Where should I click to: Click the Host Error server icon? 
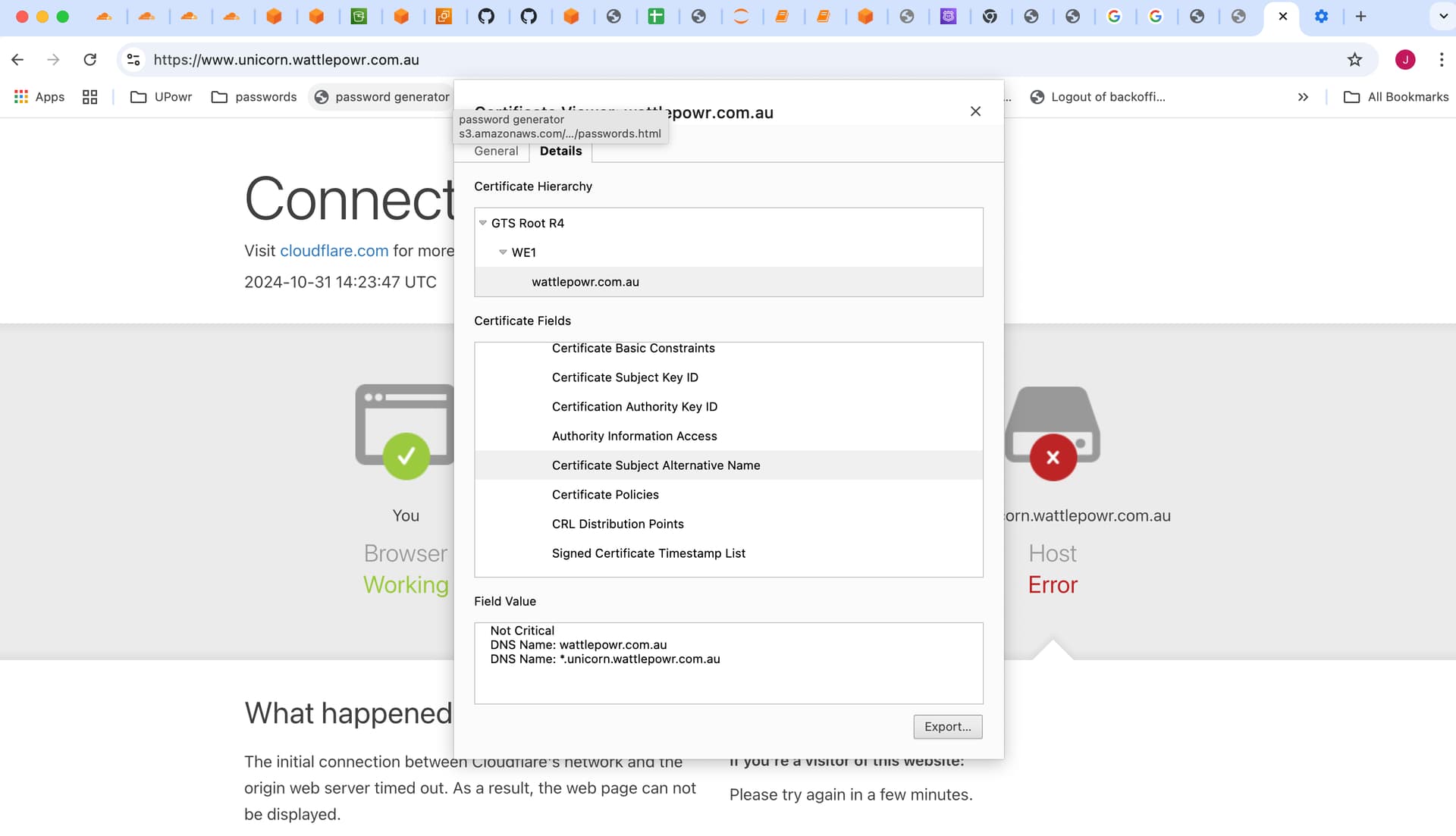tap(1053, 434)
